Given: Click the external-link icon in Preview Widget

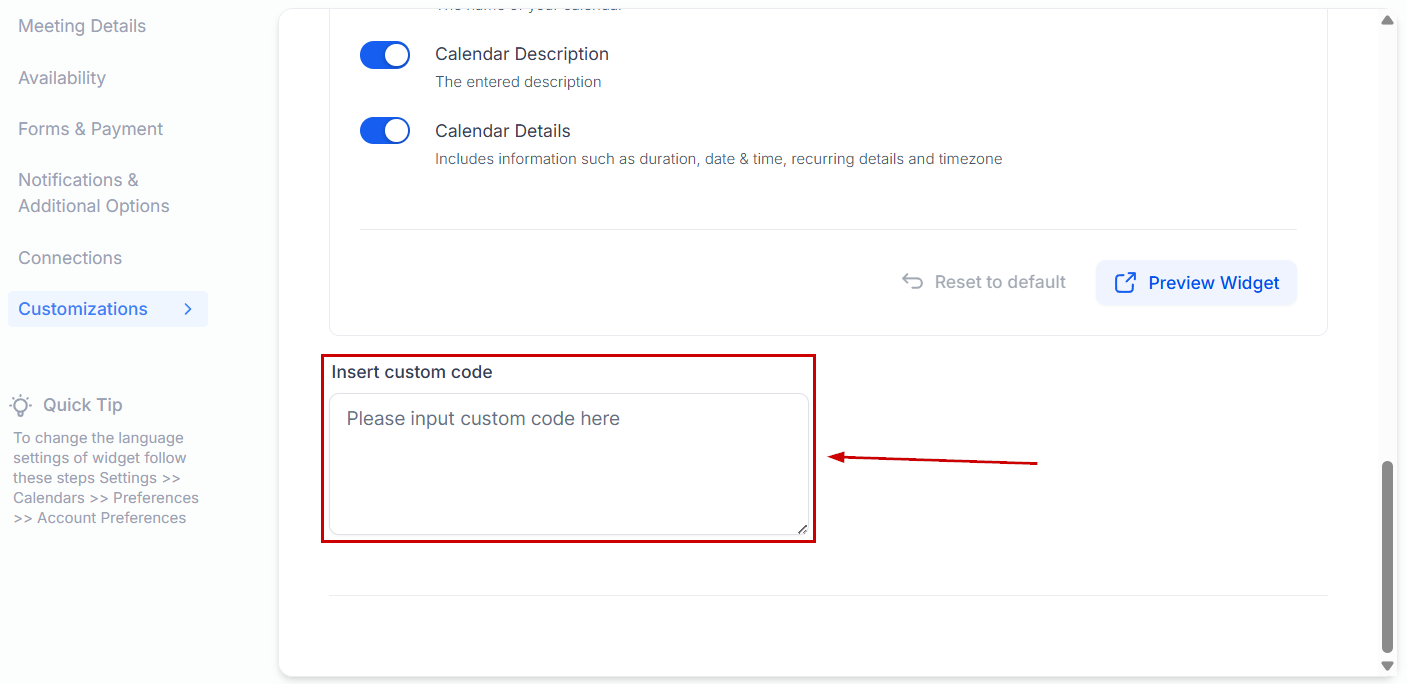Looking at the screenshot, I should point(1125,283).
